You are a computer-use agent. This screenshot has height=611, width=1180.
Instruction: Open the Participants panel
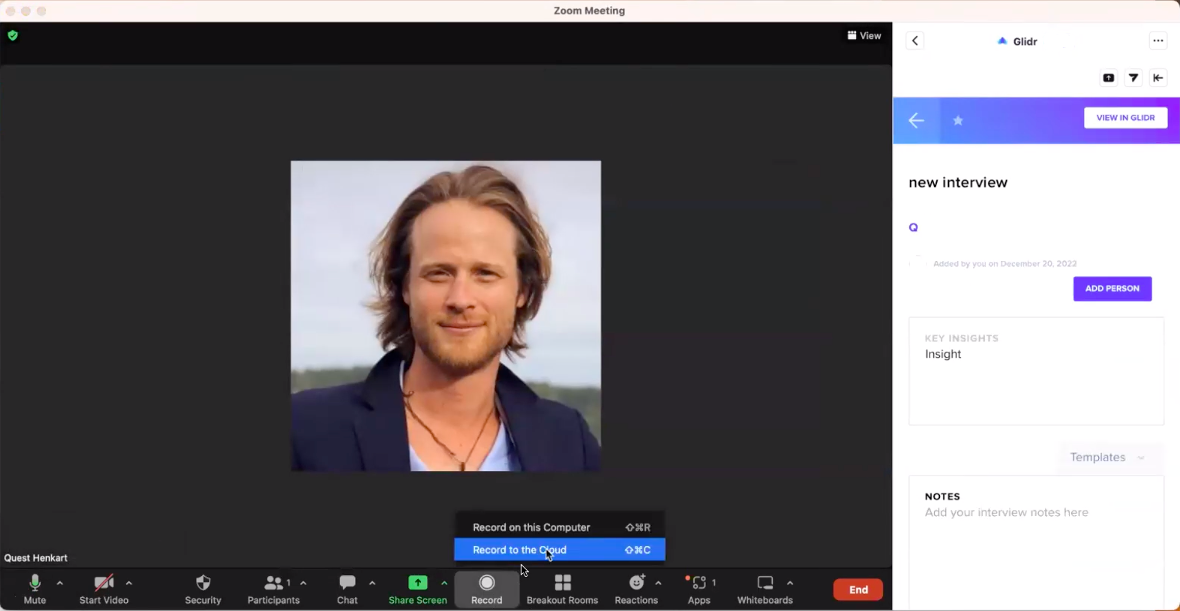tap(273, 589)
